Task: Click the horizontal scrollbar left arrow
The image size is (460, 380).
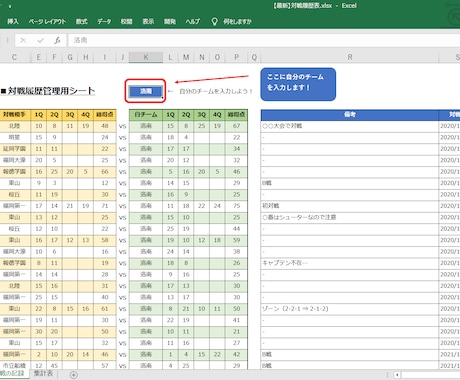Action: click(397, 375)
